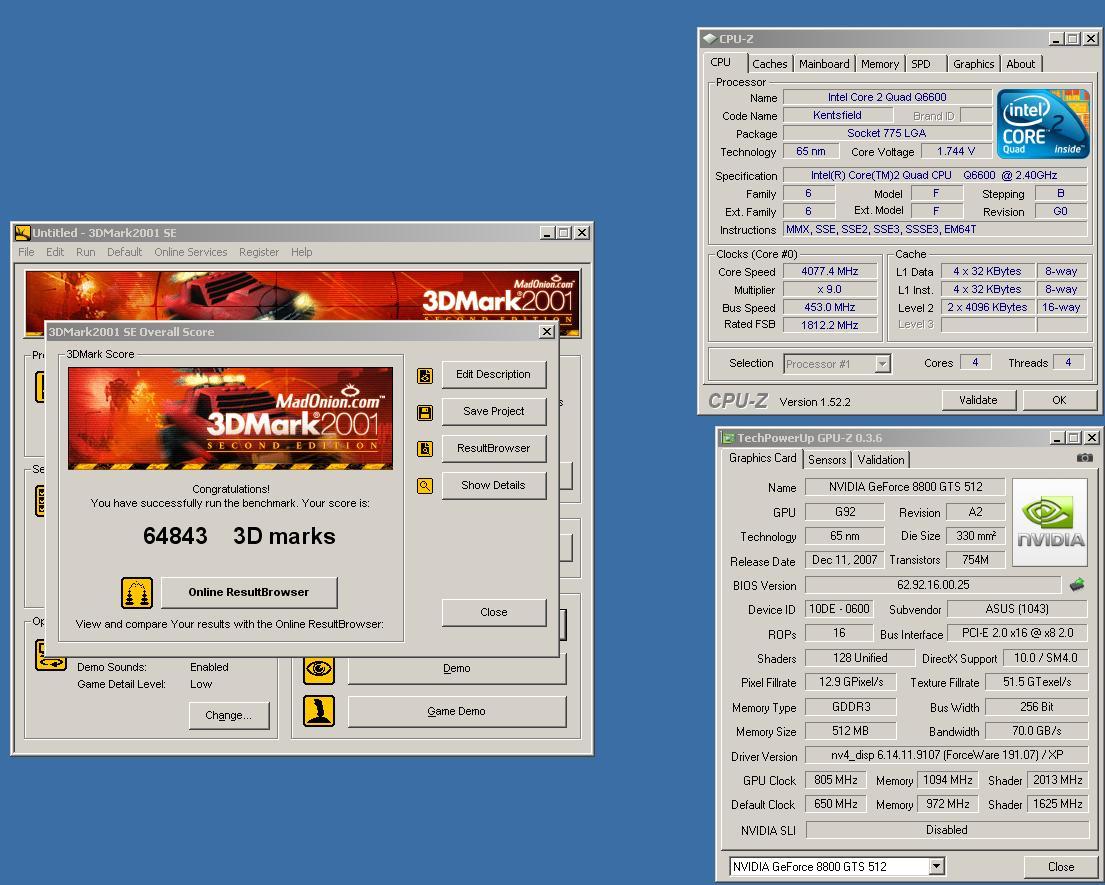Click the Validate button in CPU-Z
Viewport: 1105px width, 885px height.
click(978, 400)
